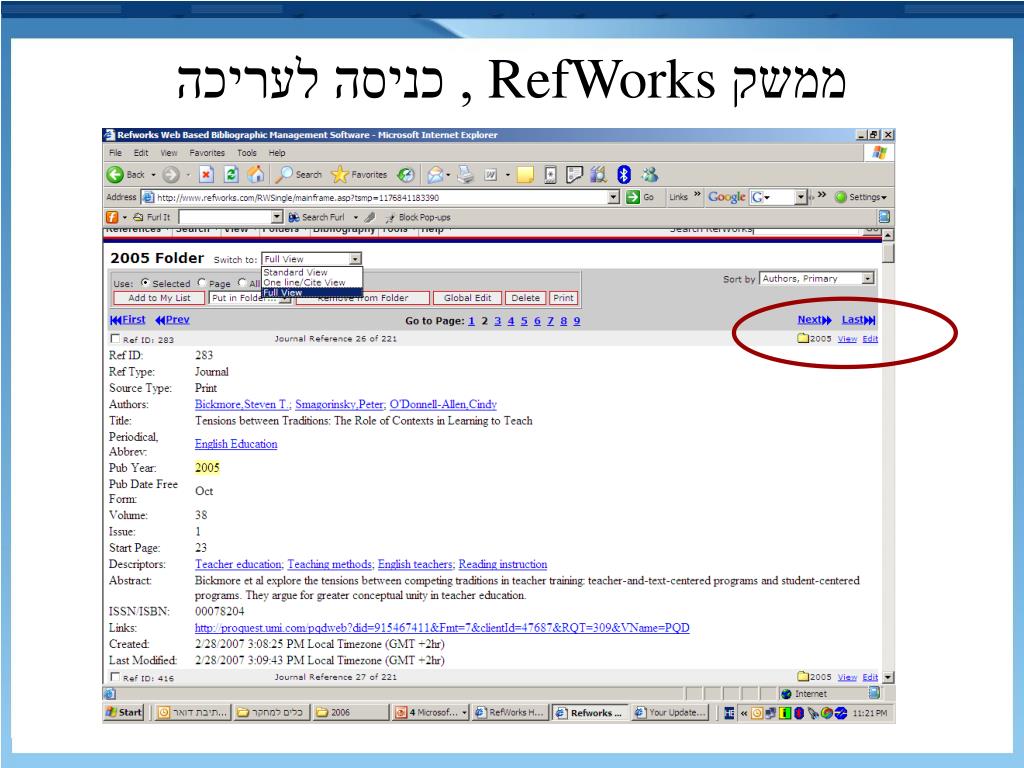This screenshot has height=768, width=1024.
Task: Click the address bar URL field
Action: coord(381,197)
